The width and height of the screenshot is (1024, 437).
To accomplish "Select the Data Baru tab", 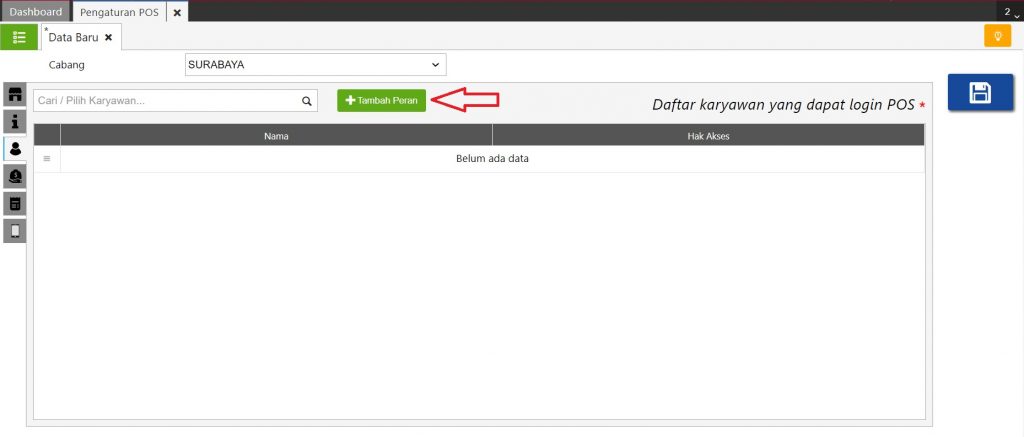I will tap(75, 37).
